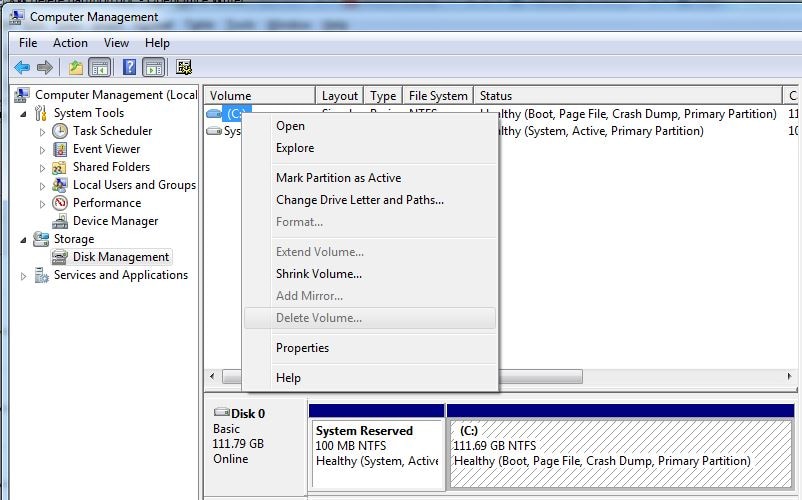Image resolution: width=802 pixels, height=500 pixels.
Task: Sort by the File System column header
Action: pos(438,96)
